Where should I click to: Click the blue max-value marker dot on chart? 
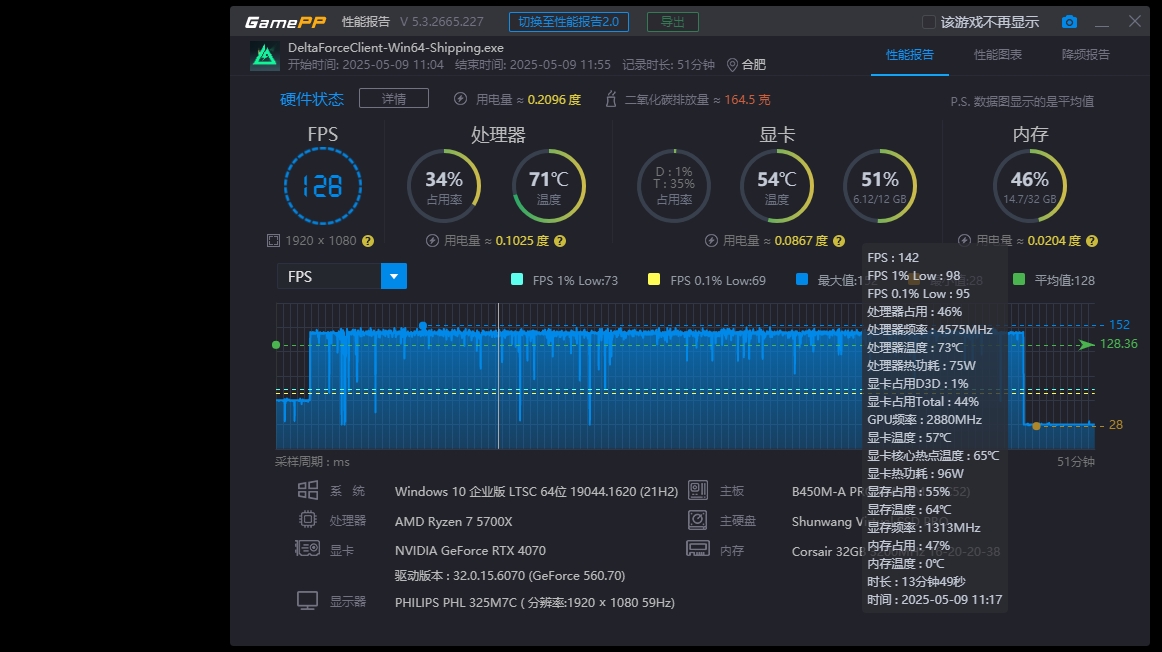coord(423,326)
